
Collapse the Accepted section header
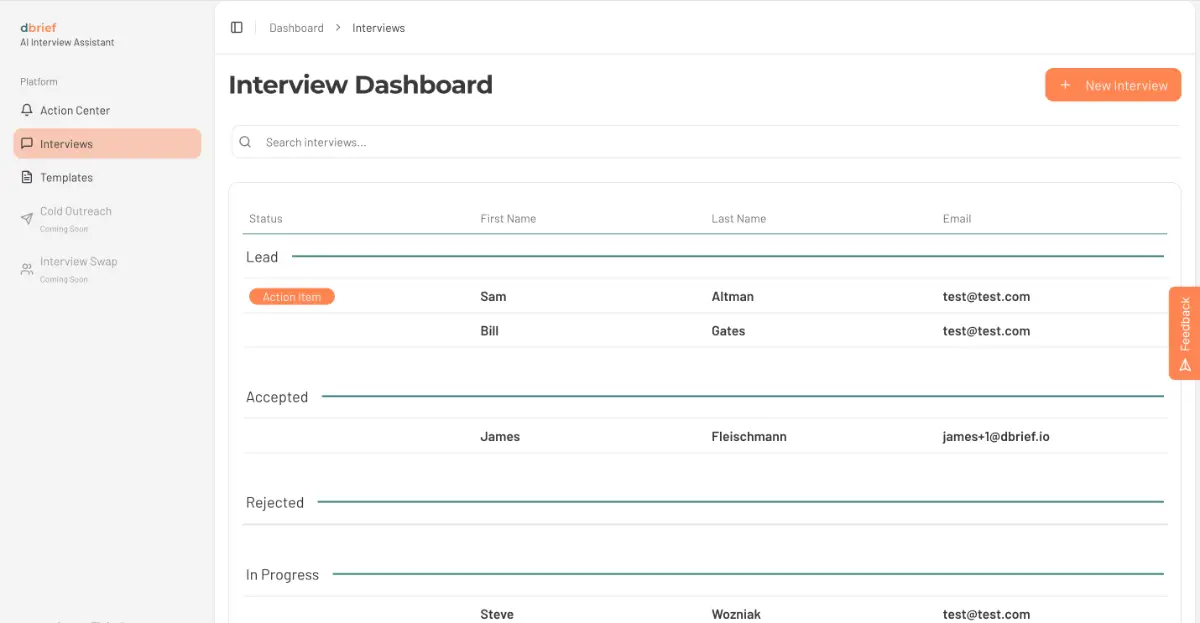click(277, 398)
